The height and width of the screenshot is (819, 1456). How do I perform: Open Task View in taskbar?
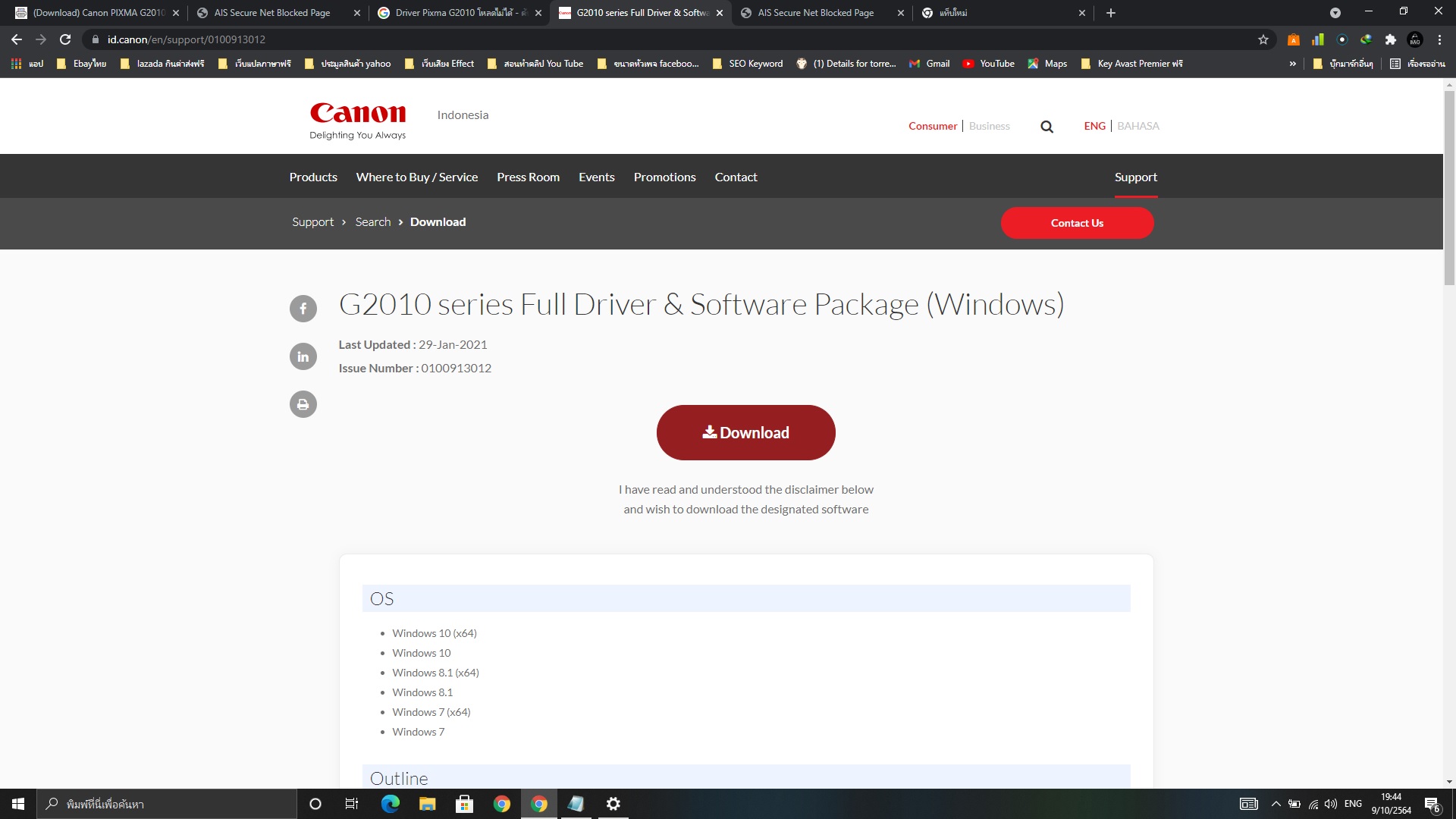[352, 804]
